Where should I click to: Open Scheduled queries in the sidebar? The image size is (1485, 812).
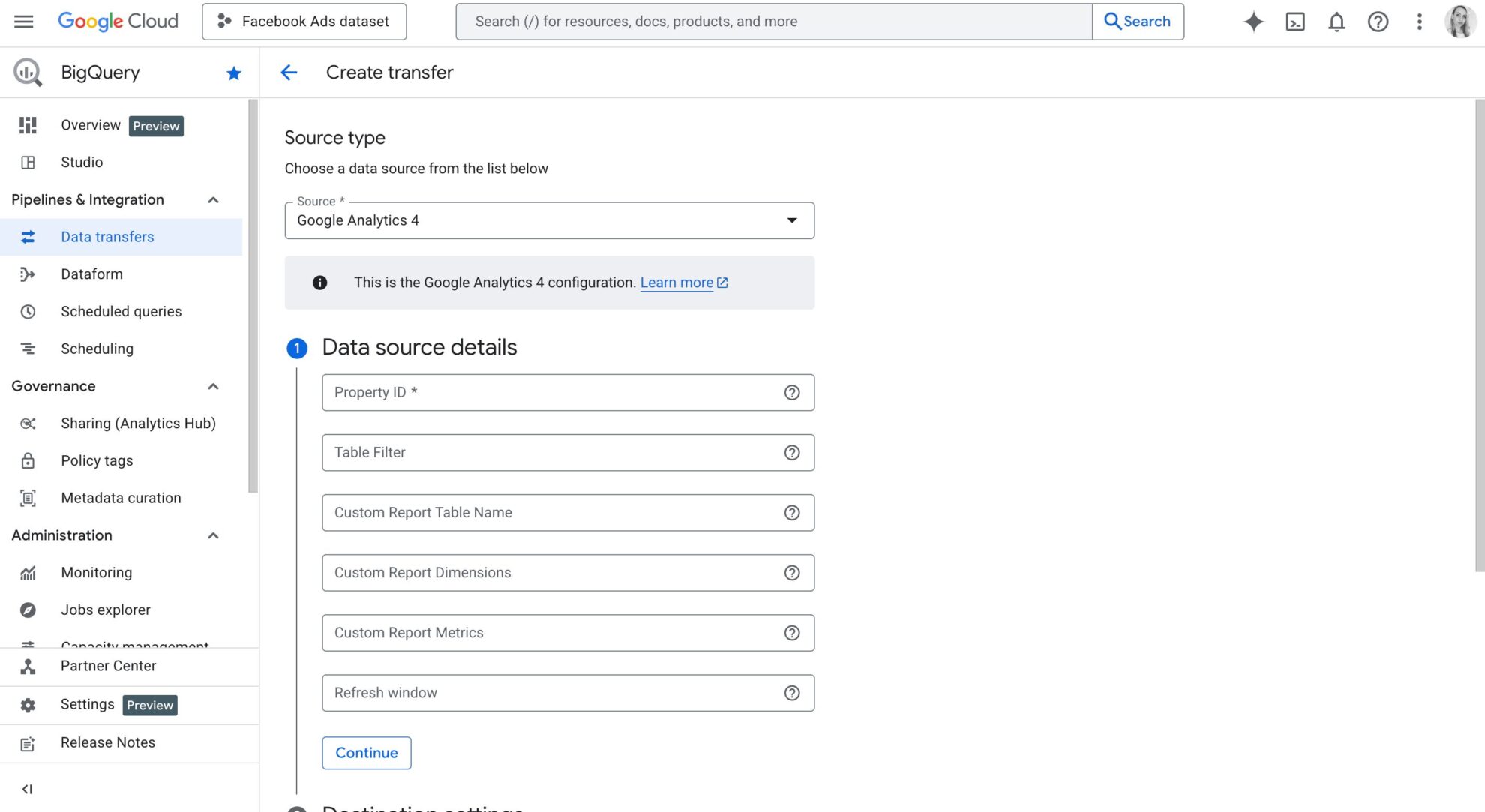coord(121,312)
